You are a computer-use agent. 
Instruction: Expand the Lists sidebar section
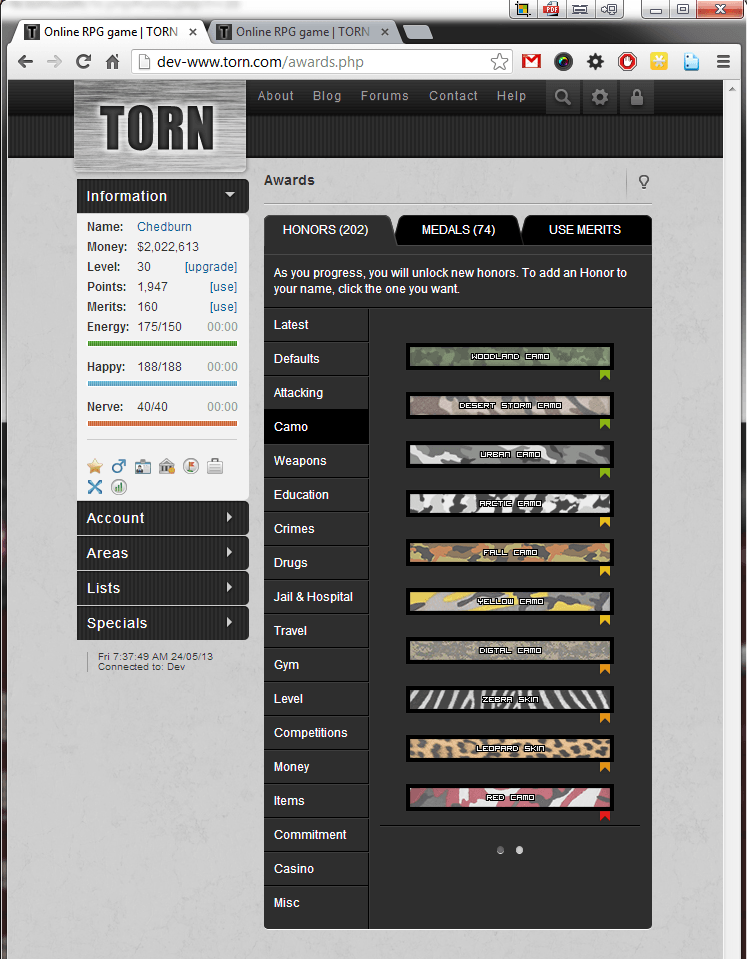point(163,588)
